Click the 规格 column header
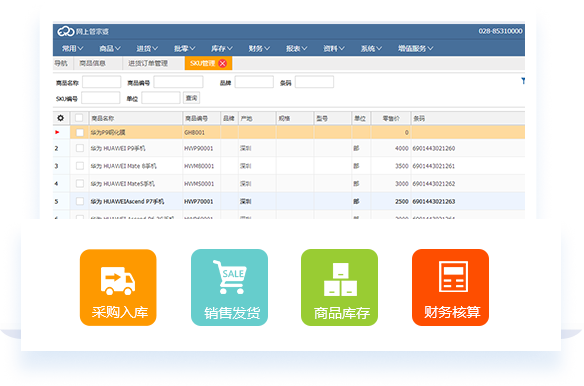 [x=295, y=118]
